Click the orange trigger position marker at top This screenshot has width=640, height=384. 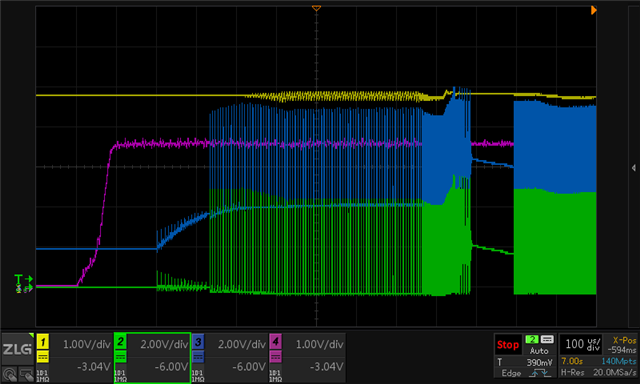coord(316,9)
